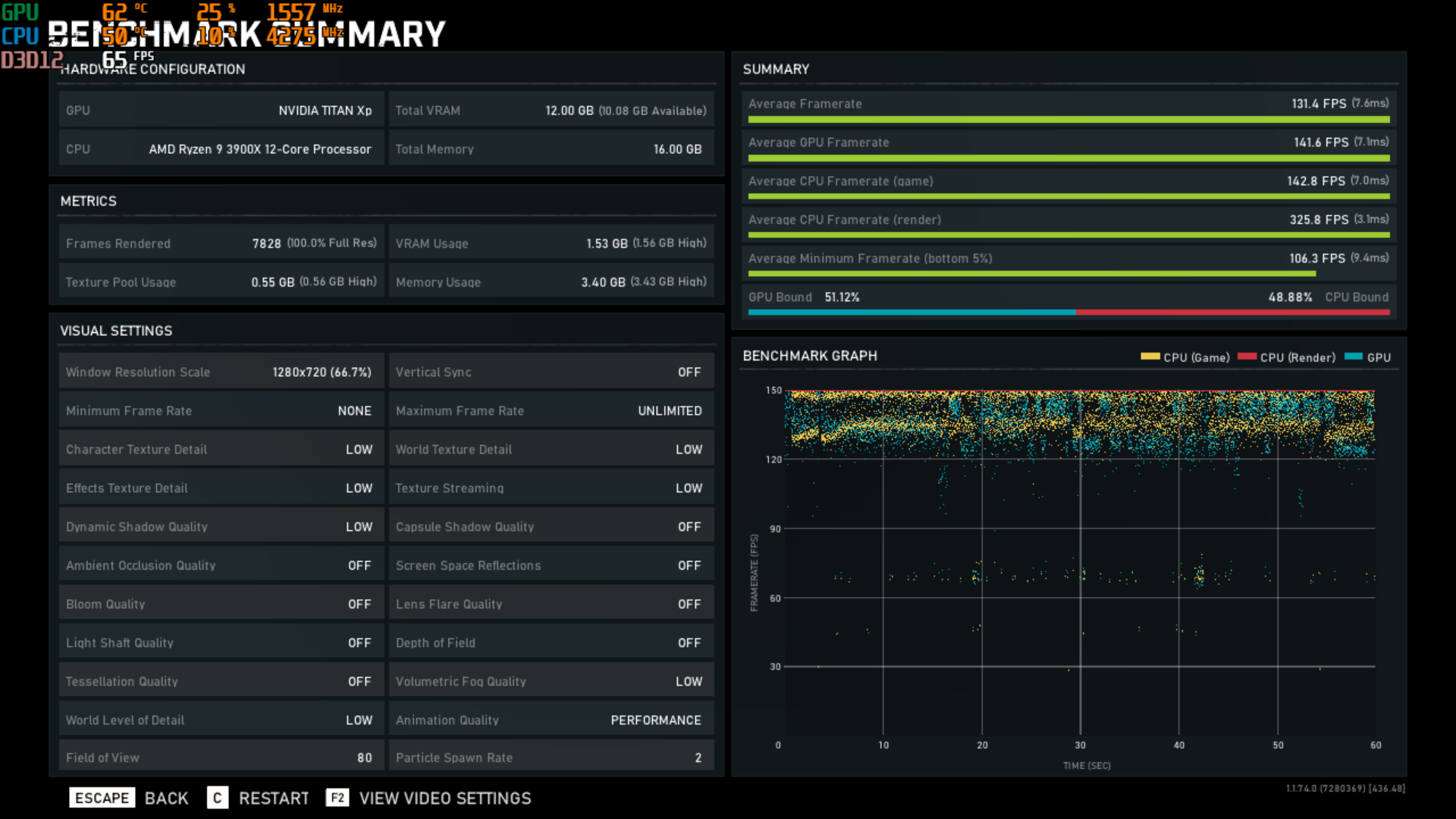
Task: Select the Frames Rendered 7828 row
Action: [221, 243]
